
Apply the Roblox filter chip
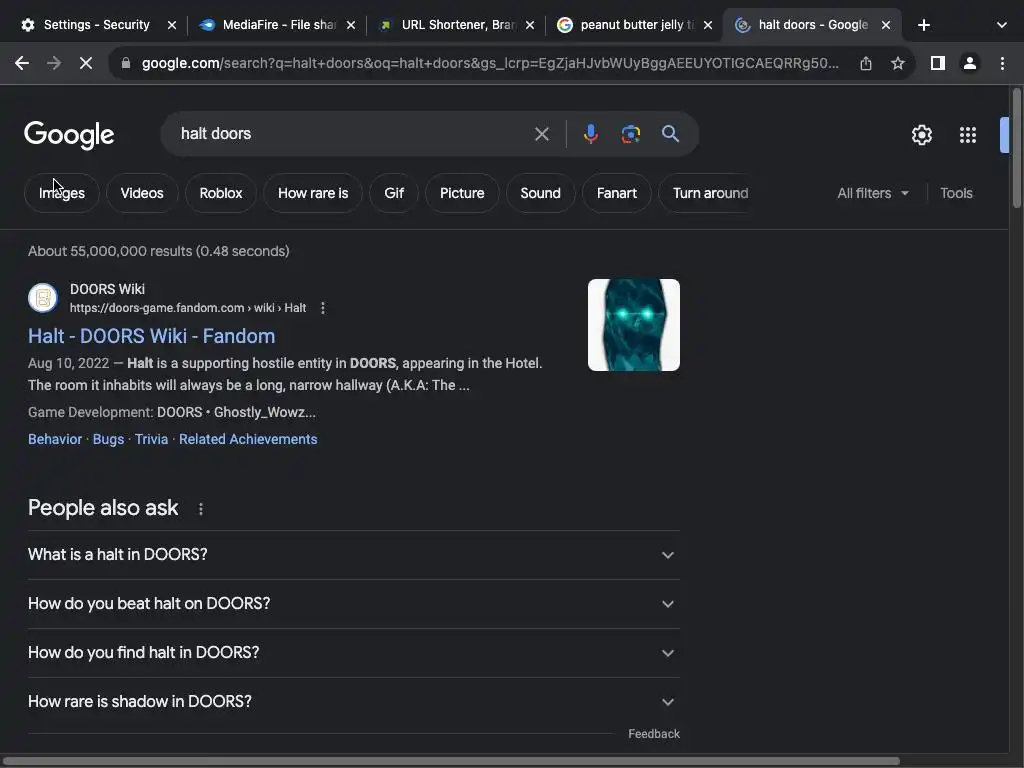221,193
